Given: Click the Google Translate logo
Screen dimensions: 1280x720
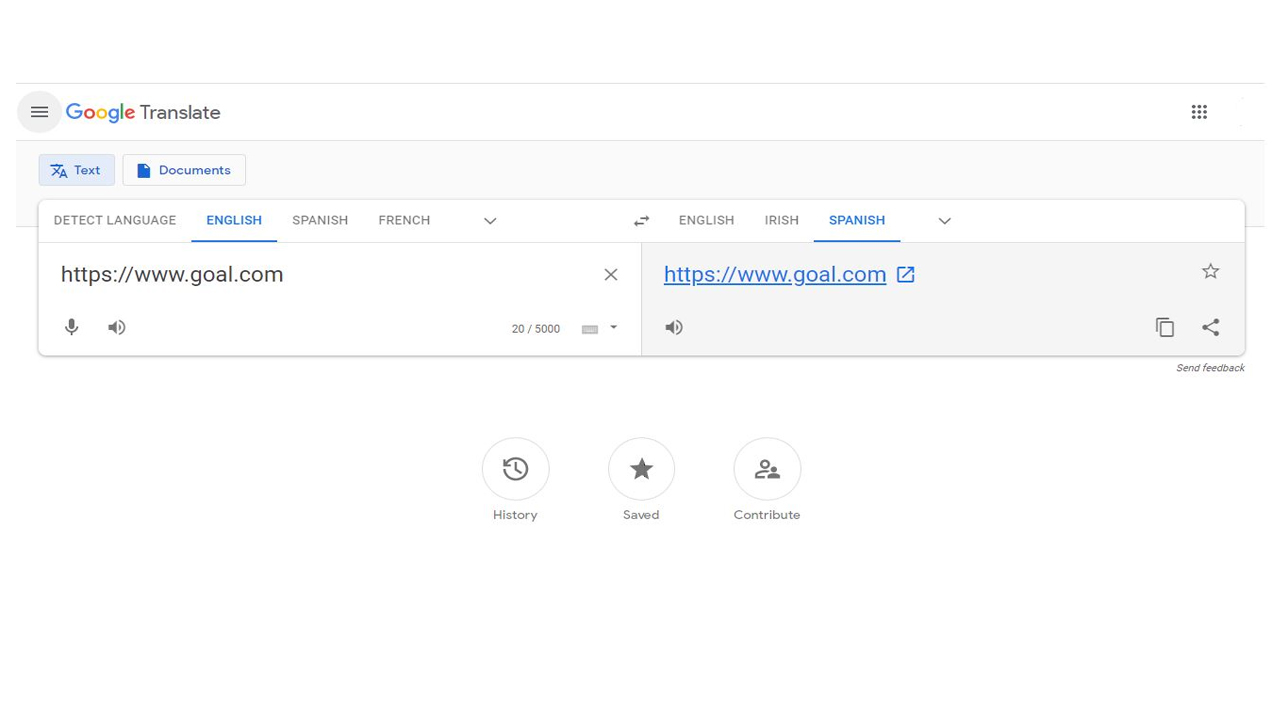Looking at the screenshot, I should [143, 113].
